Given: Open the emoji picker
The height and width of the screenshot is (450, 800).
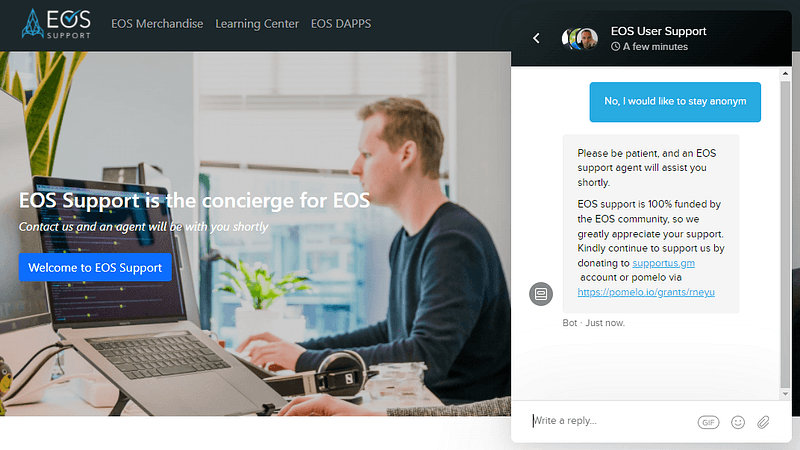Looking at the screenshot, I should [738, 422].
